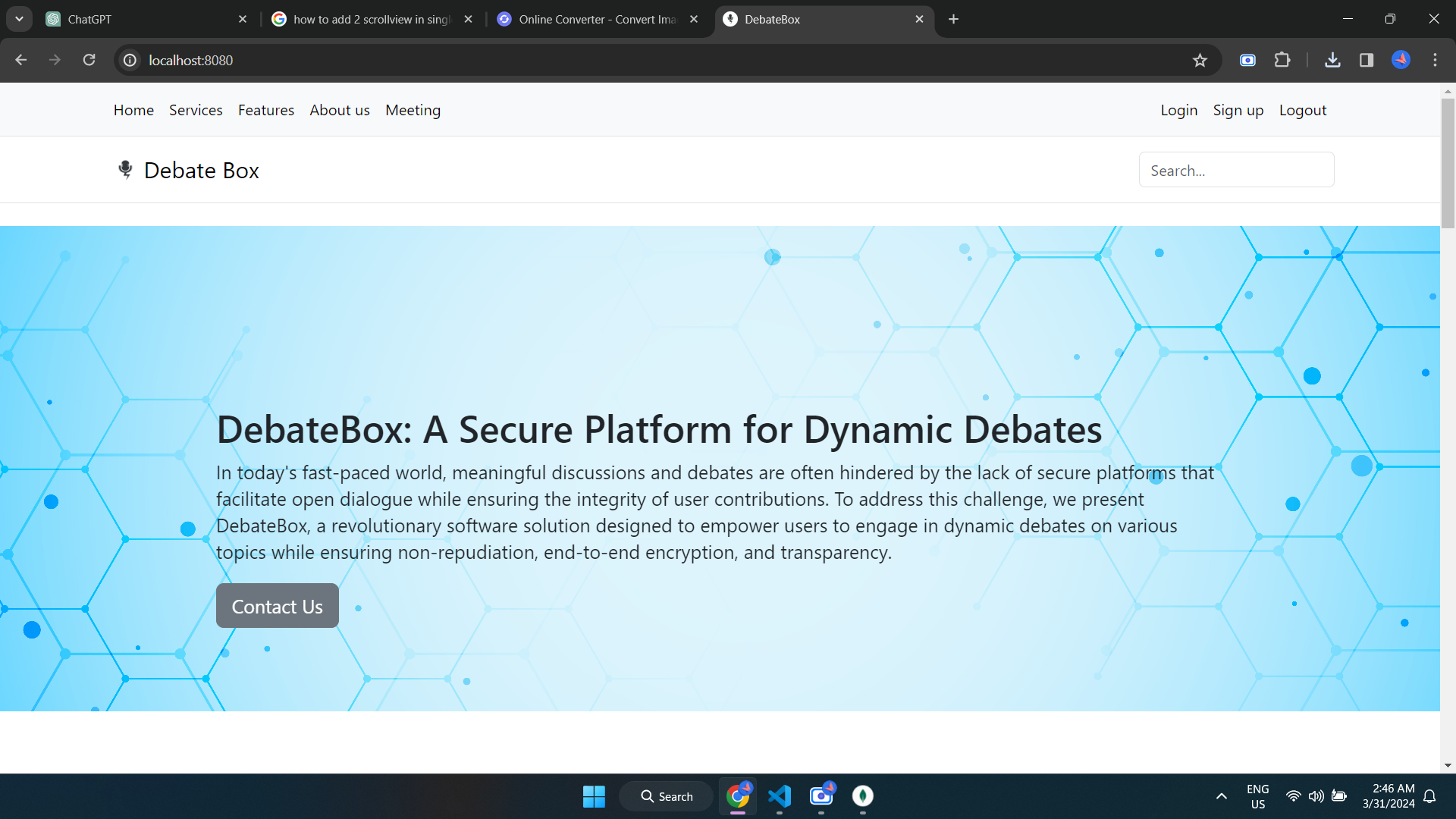Open the Windows Start menu
This screenshot has width=1456, height=819.
coord(594,796)
